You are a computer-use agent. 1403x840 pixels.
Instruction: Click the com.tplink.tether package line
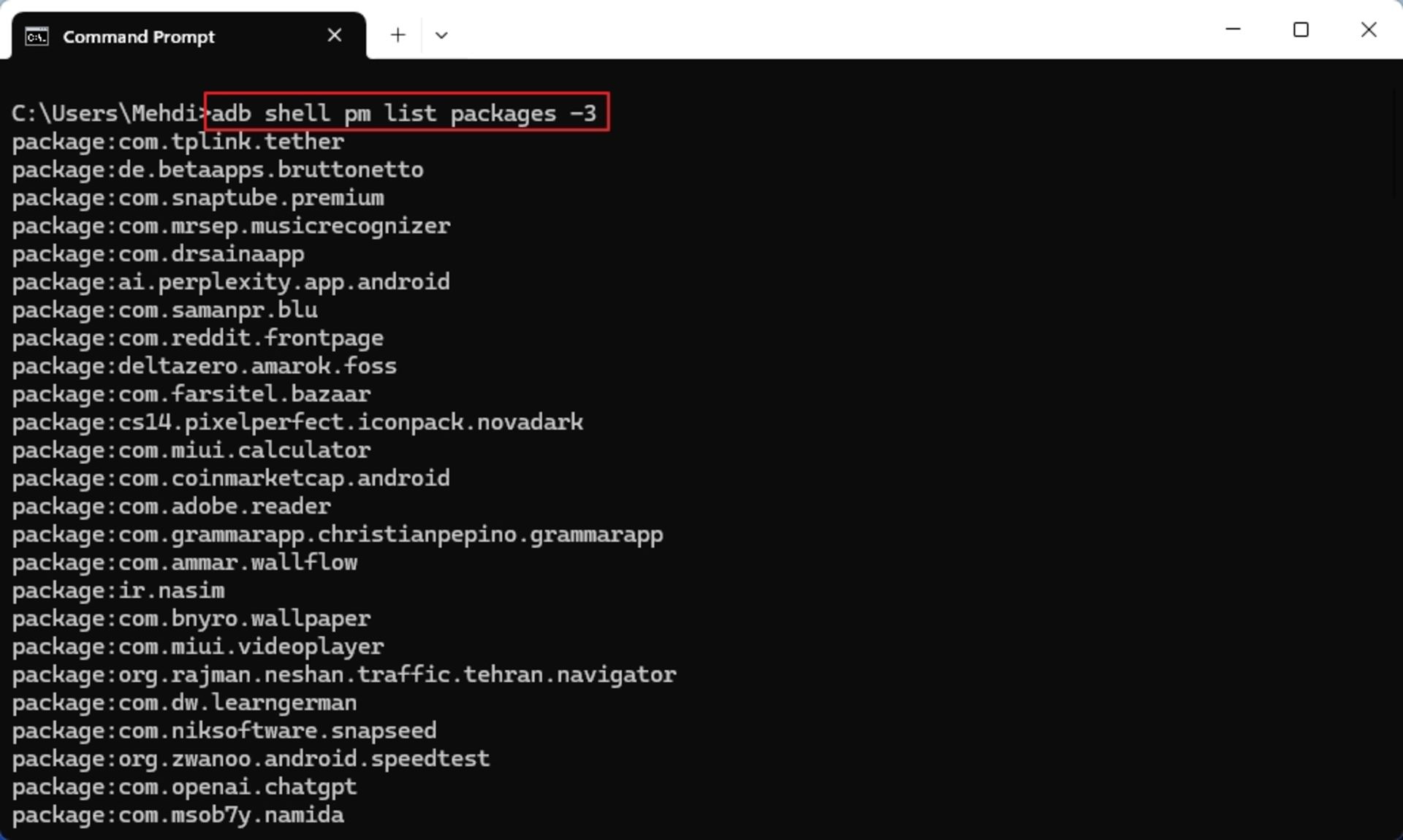point(178,142)
